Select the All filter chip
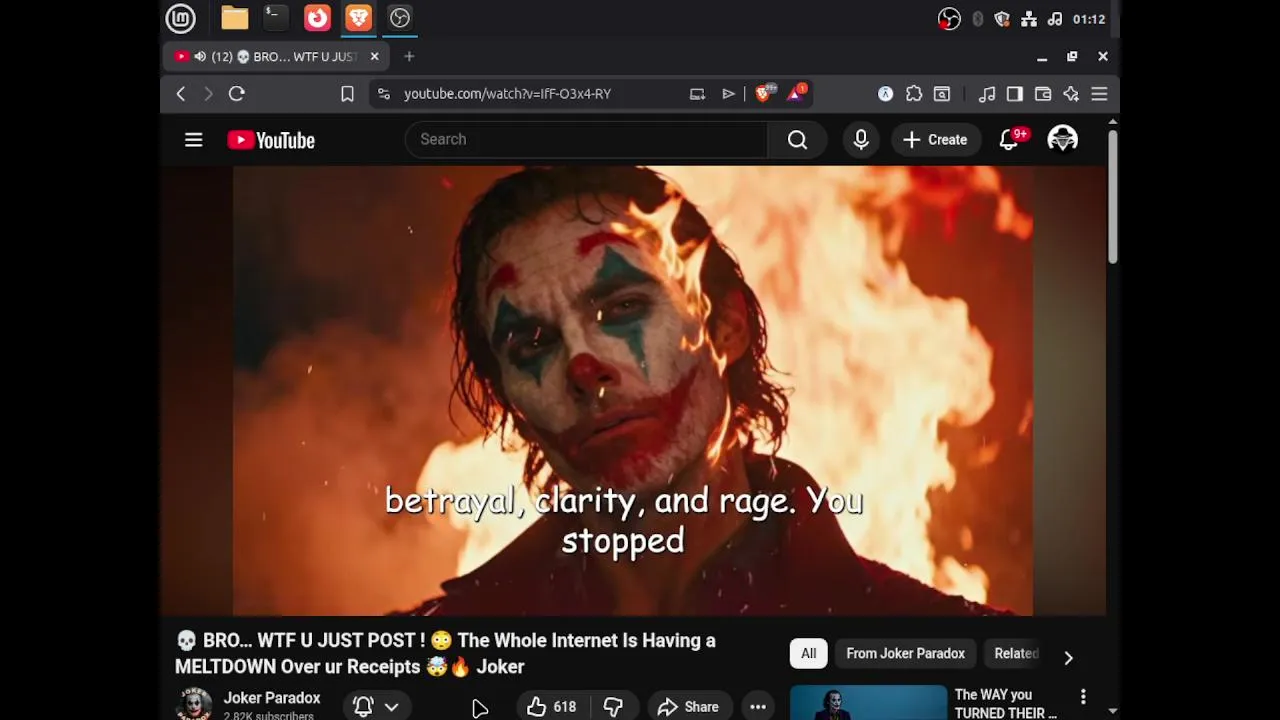 808,653
